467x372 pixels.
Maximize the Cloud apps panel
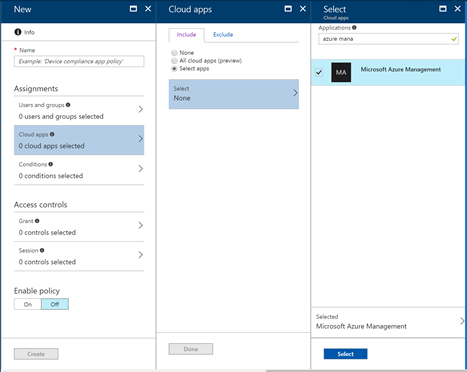click(288, 9)
